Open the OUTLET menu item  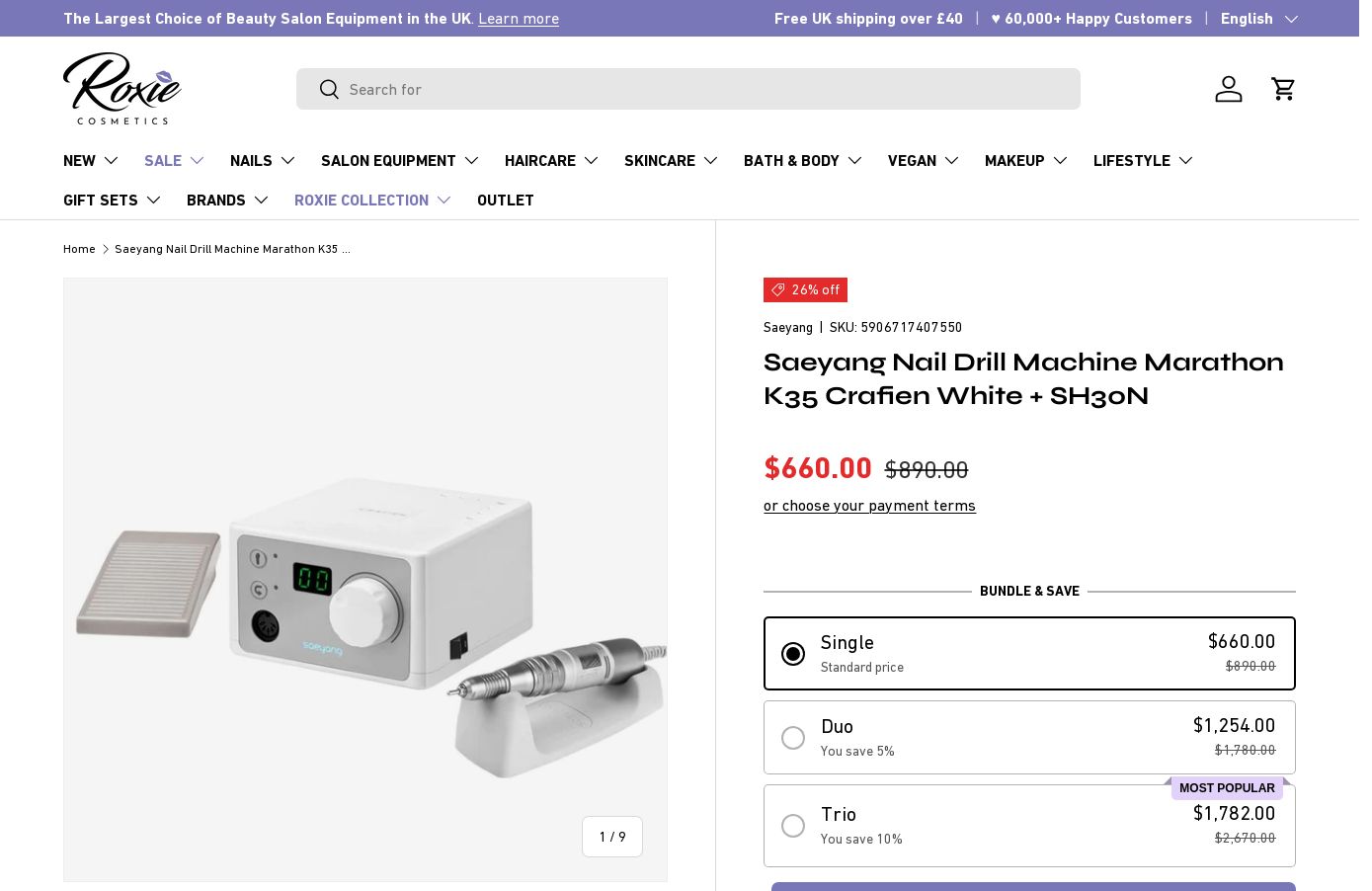coord(506,200)
